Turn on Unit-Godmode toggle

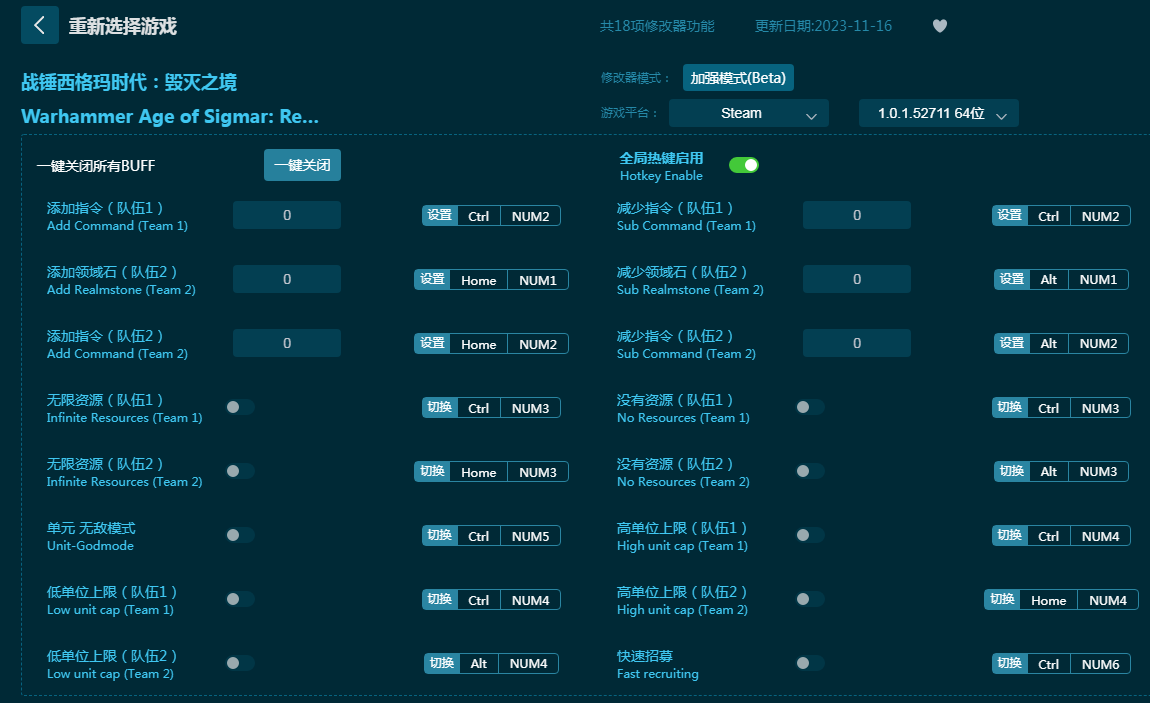point(240,535)
